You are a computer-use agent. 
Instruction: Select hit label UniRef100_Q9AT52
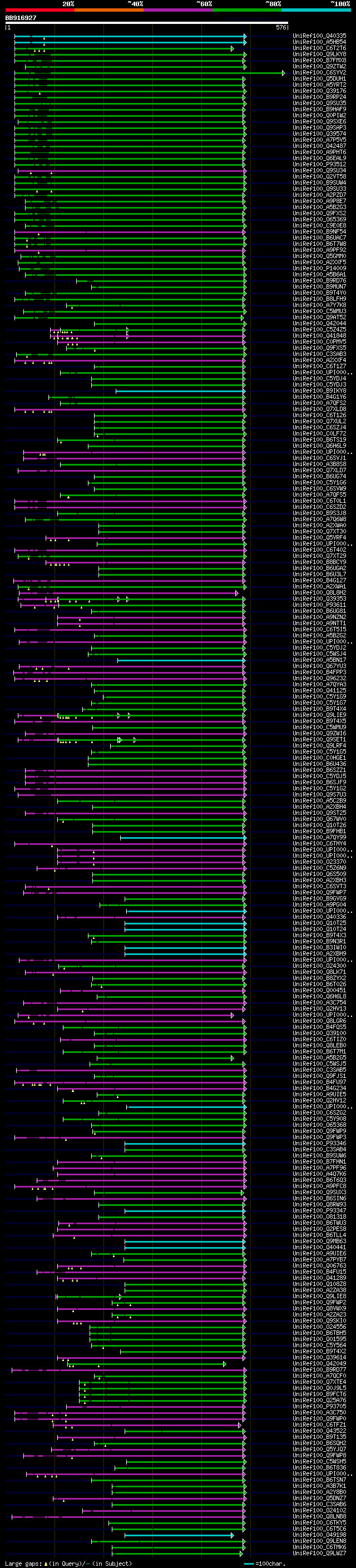point(319,317)
